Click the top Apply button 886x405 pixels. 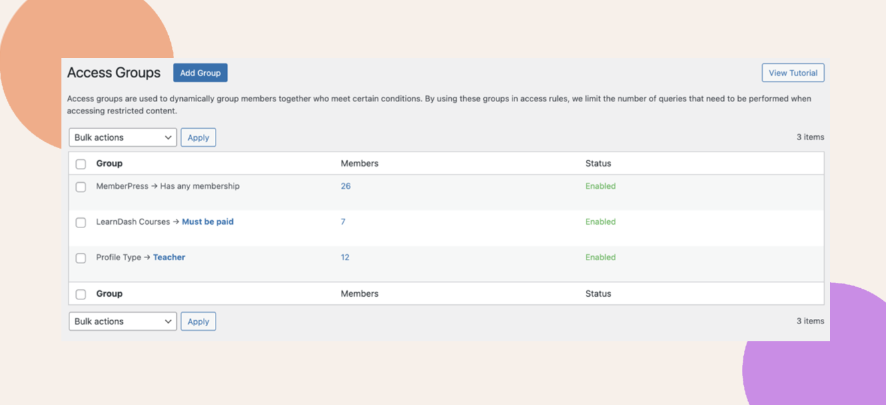[x=198, y=137]
